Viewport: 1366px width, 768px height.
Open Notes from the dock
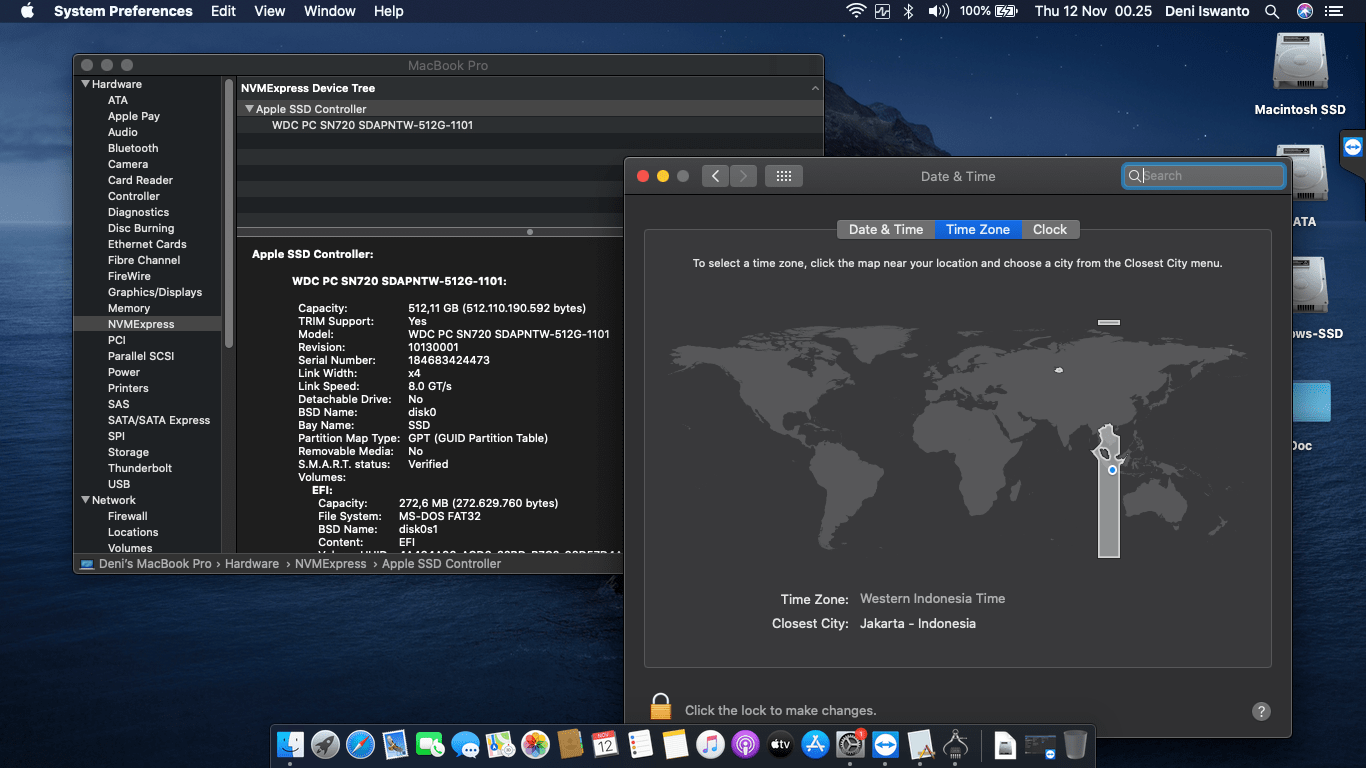coord(675,744)
